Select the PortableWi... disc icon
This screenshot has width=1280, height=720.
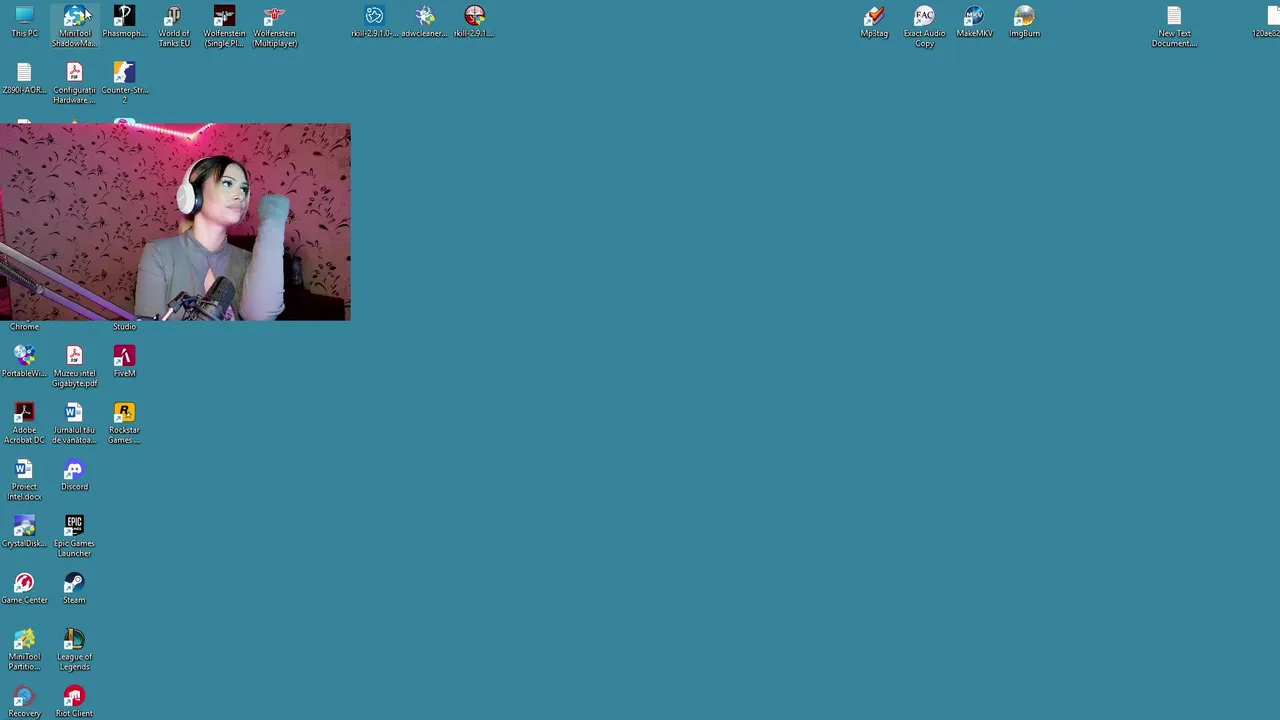(x=24, y=362)
